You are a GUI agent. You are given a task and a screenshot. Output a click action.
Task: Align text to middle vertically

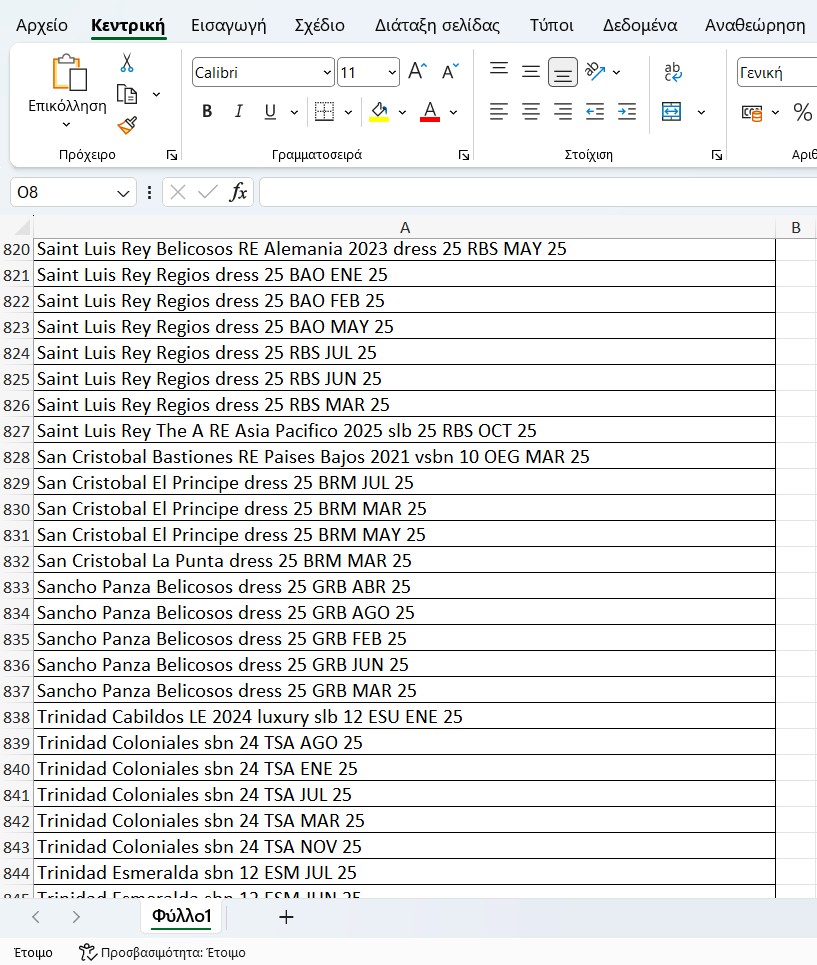pos(530,72)
